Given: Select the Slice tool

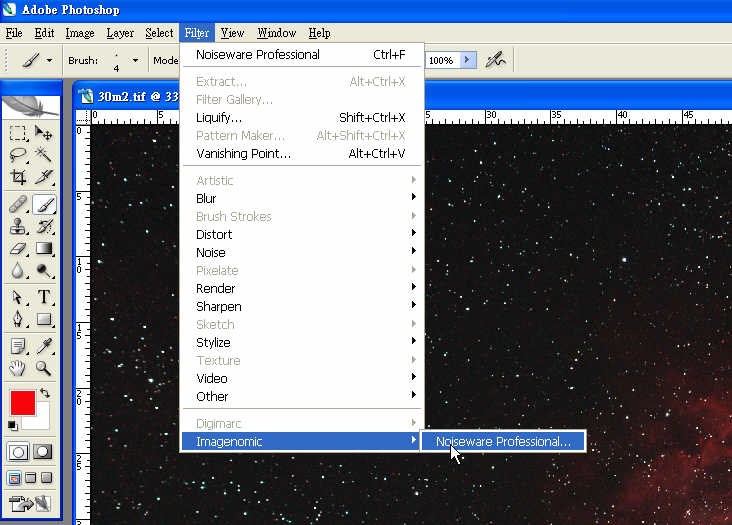Looking at the screenshot, I should pos(43,177).
